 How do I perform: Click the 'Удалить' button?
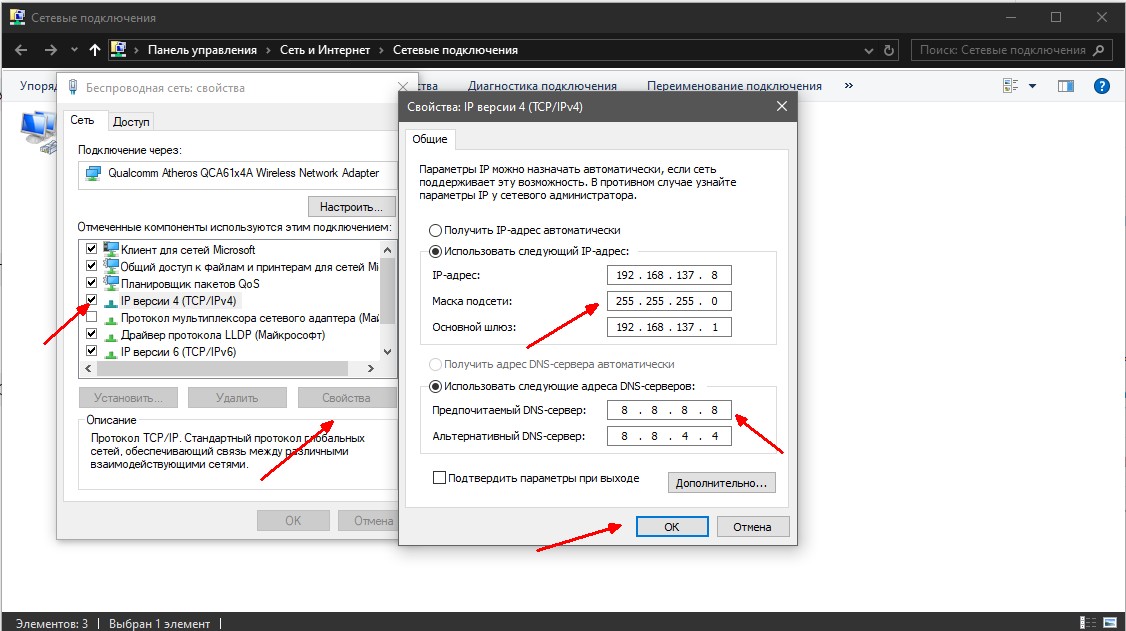237,398
